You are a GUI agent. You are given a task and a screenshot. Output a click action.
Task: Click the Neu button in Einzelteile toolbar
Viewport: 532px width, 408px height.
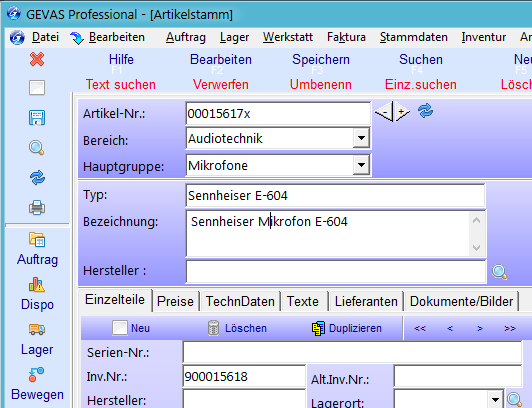(131, 328)
